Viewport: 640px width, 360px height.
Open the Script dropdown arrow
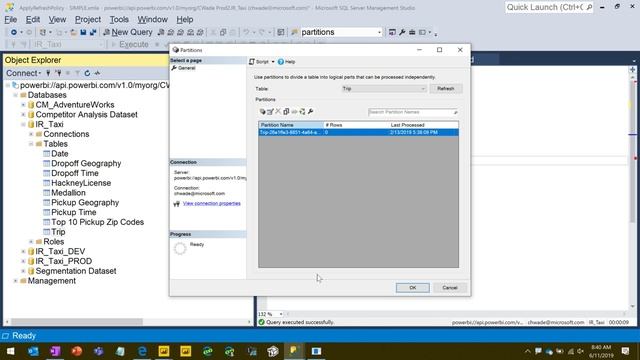273,62
